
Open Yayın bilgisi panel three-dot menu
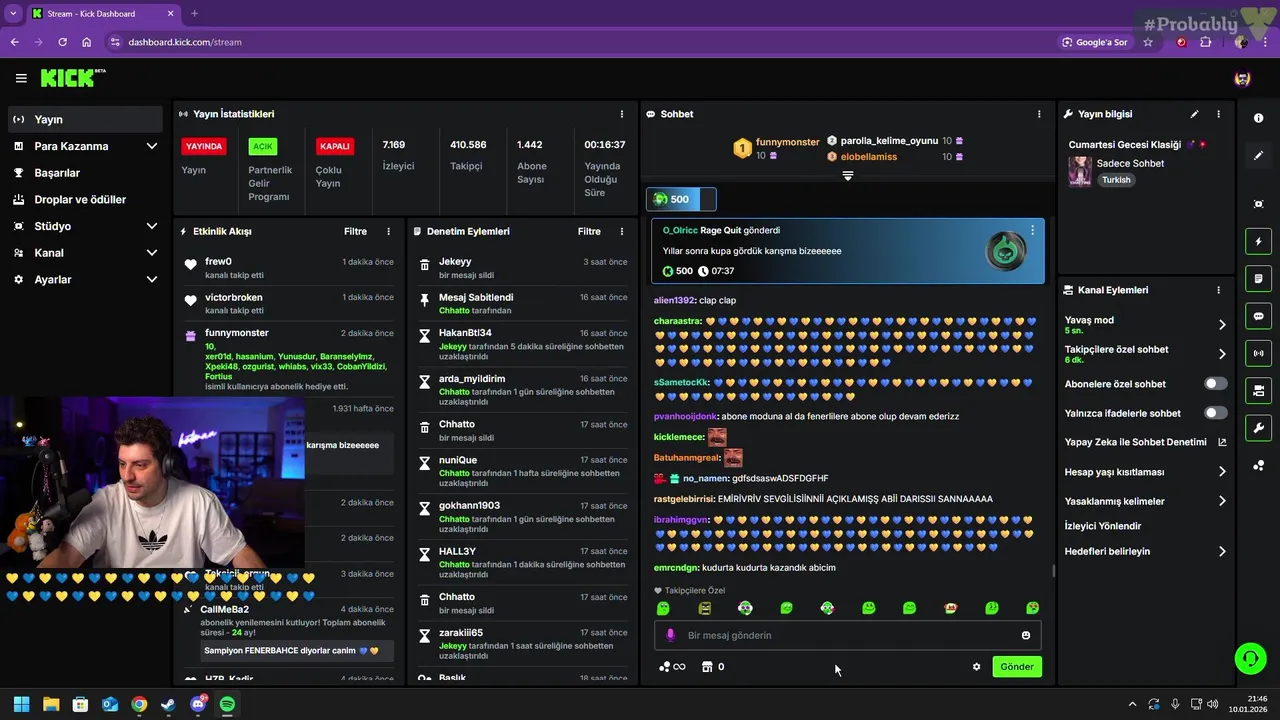tap(1218, 114)
